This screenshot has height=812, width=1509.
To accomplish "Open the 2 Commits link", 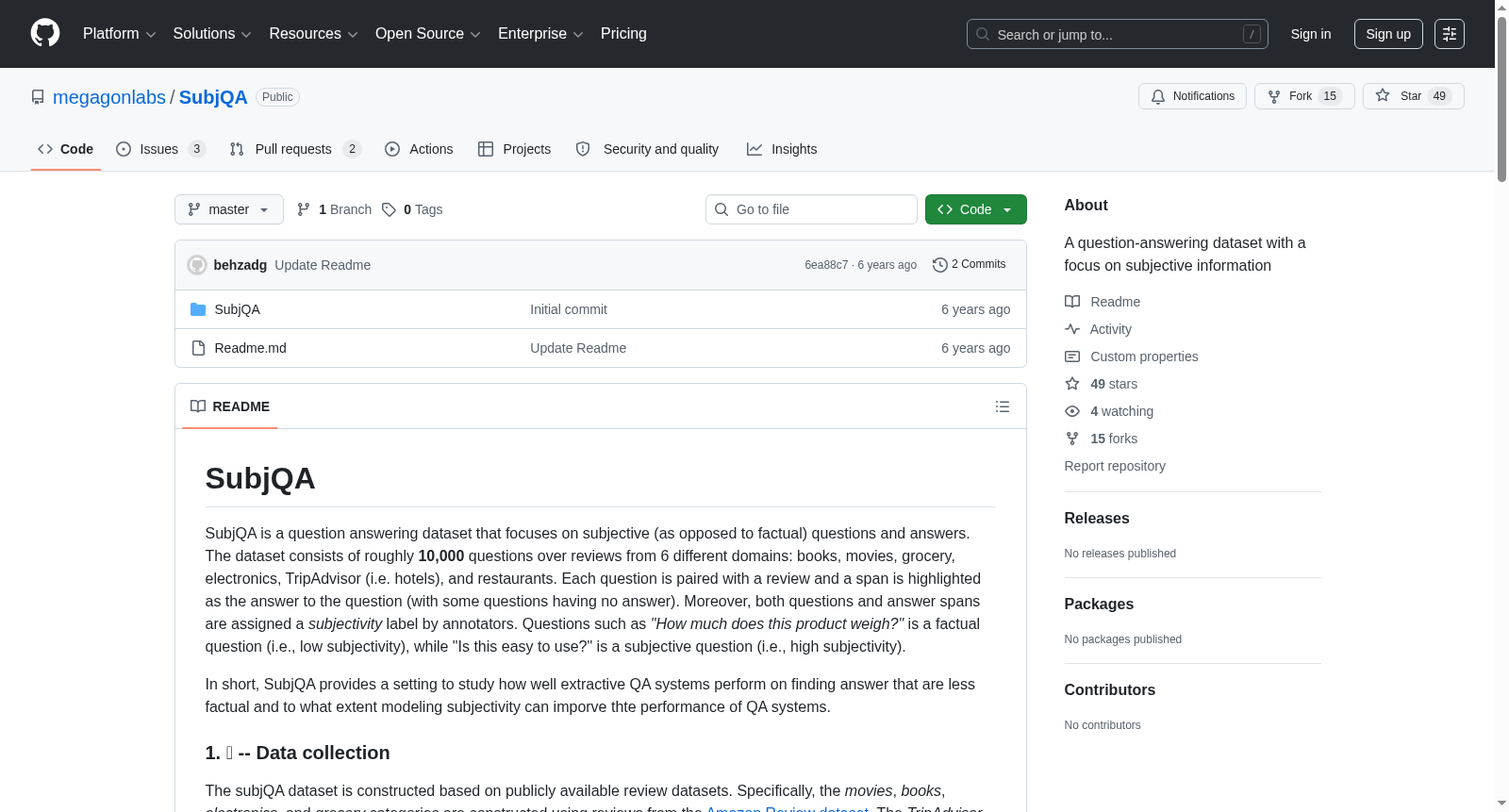I will (x=969, y=265).
